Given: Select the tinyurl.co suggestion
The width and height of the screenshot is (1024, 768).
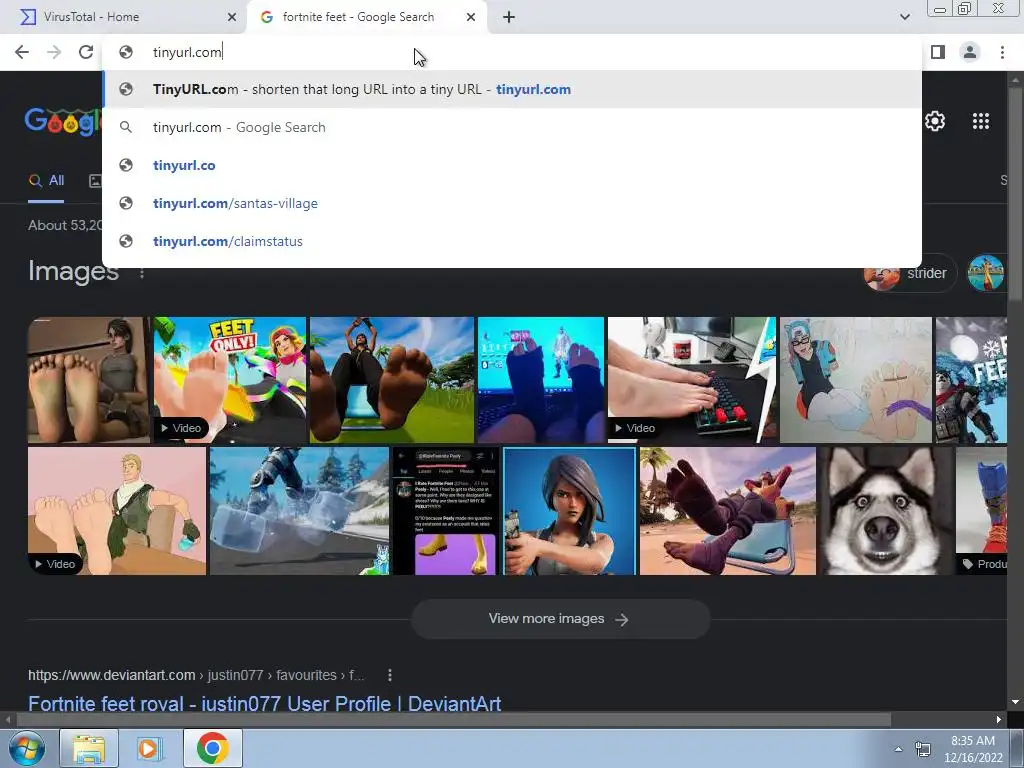Looking at the screenshot, I should [x=512, y=165].
